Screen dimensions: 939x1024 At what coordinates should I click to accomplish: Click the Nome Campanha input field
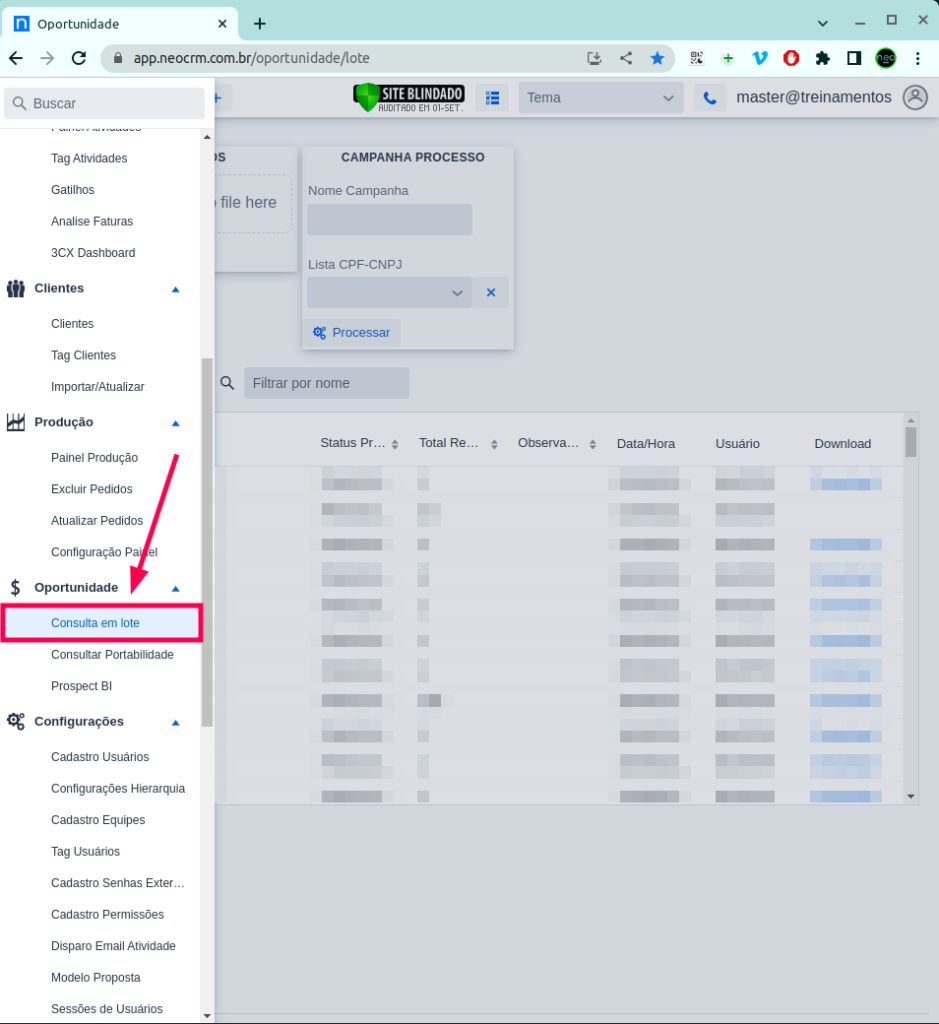pyautogui.click(x=390, y=220)
